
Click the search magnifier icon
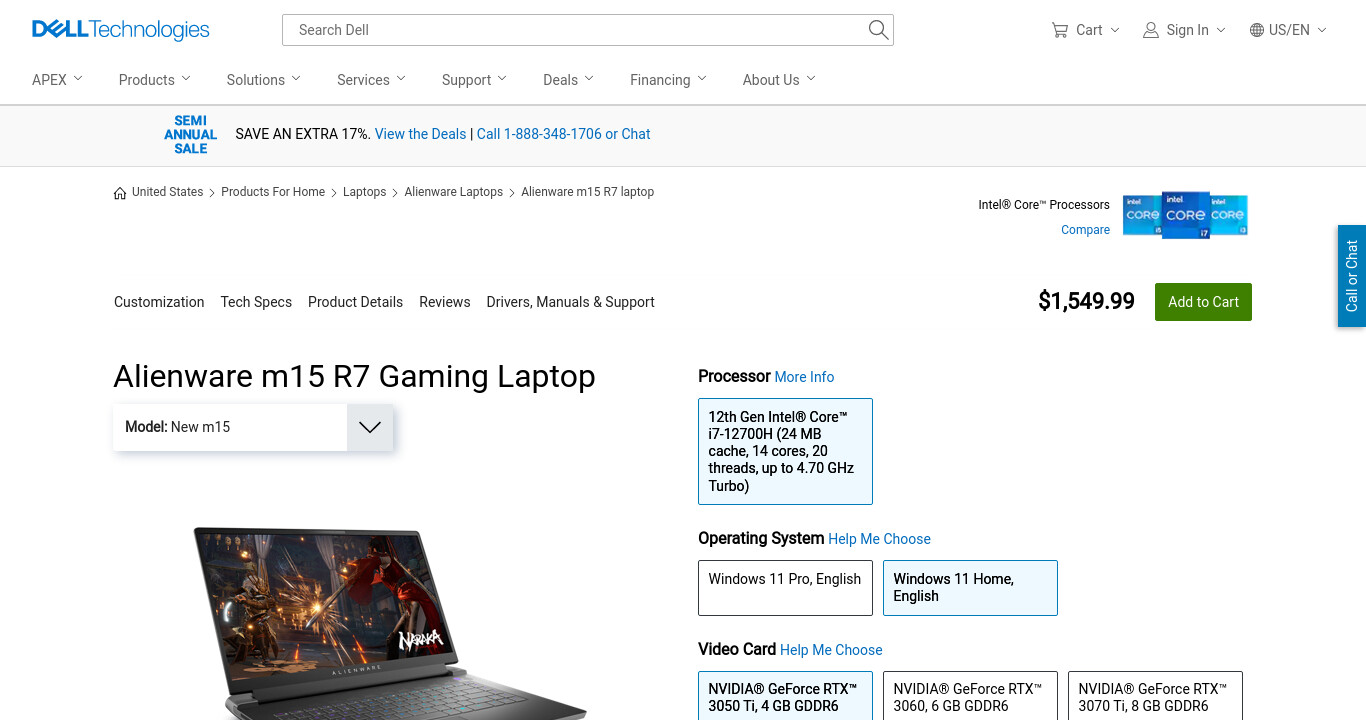click(878, 30)
